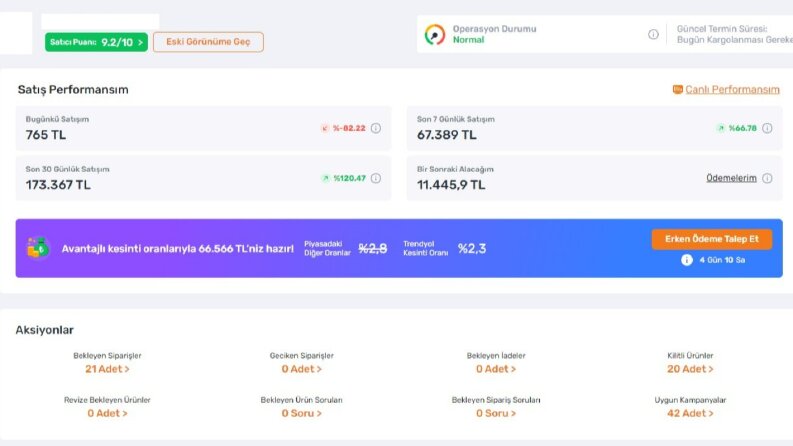This screenshot has height=446, width=793.
Task: Click Eski Görünüme Geç button
Action: tap(208, 42)
